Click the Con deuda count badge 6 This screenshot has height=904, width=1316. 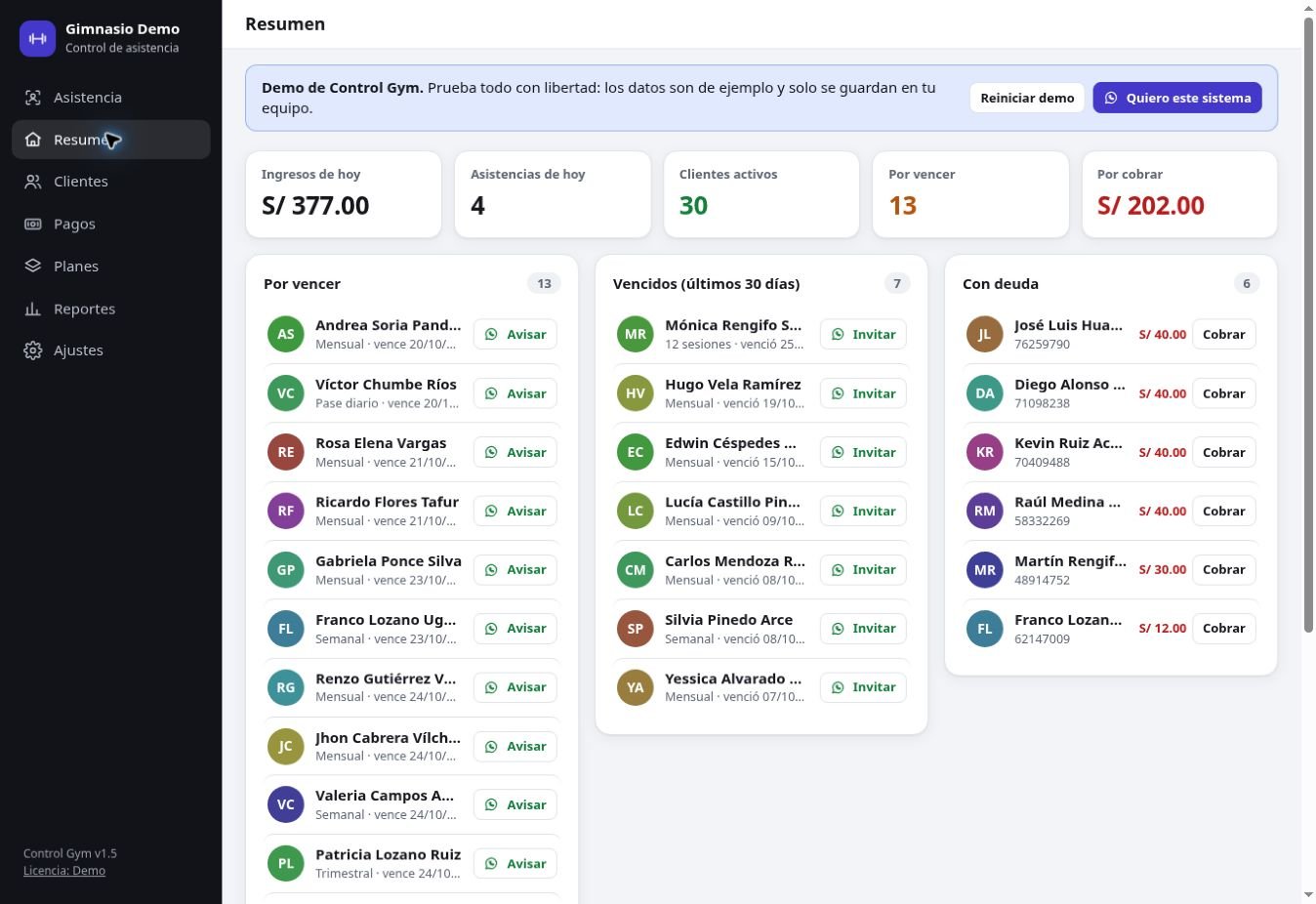coord(1247,283)
